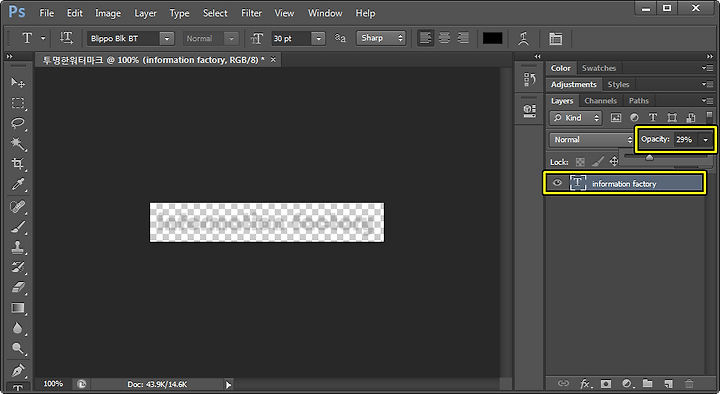The width and height of the screenshot is (720, 394).
Task: Lock layer position
Action: (x=614, y=162)
